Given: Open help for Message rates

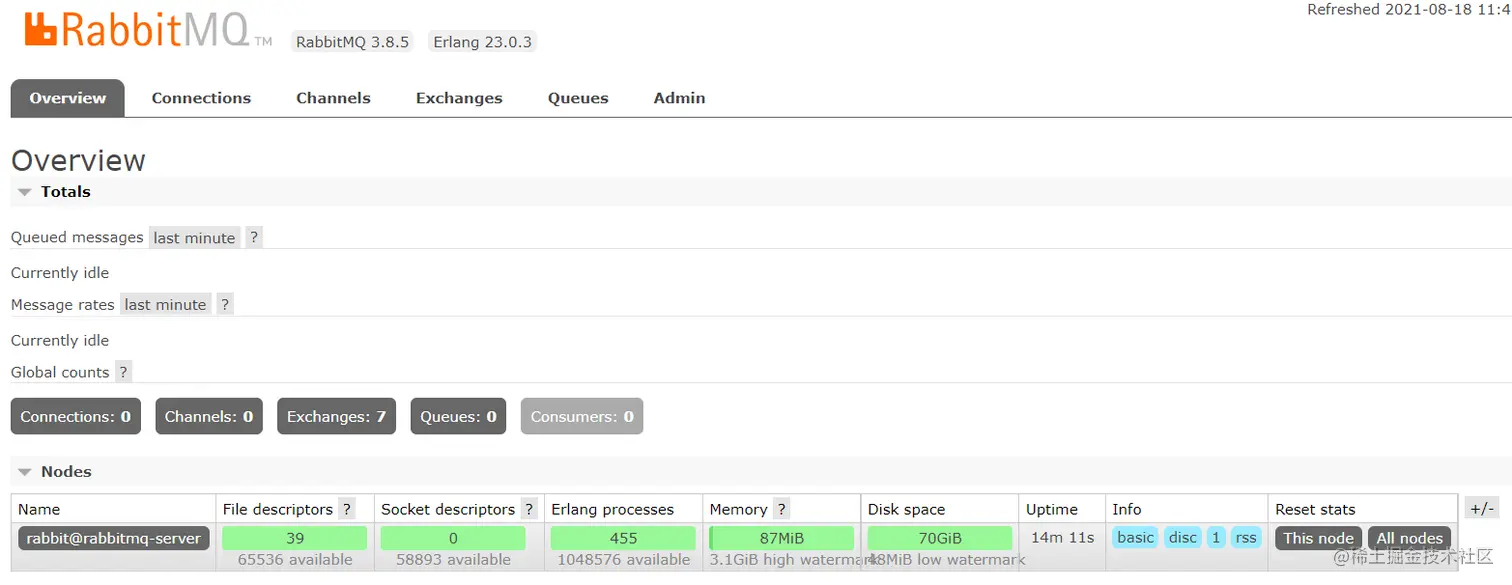Looking at the screenshot, I should click(x=225, y=305).
